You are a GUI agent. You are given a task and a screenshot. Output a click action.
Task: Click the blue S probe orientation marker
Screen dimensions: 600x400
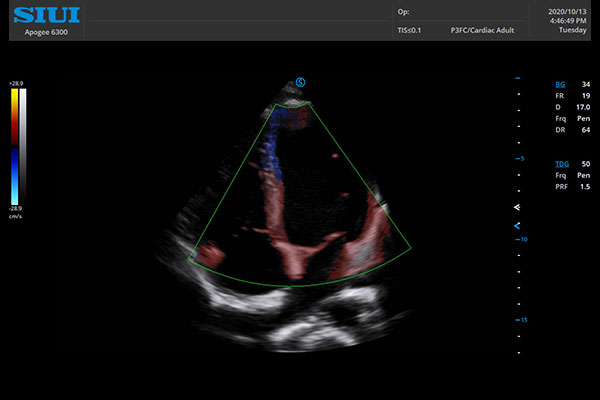pyautogui.click(x=300, y=82)
